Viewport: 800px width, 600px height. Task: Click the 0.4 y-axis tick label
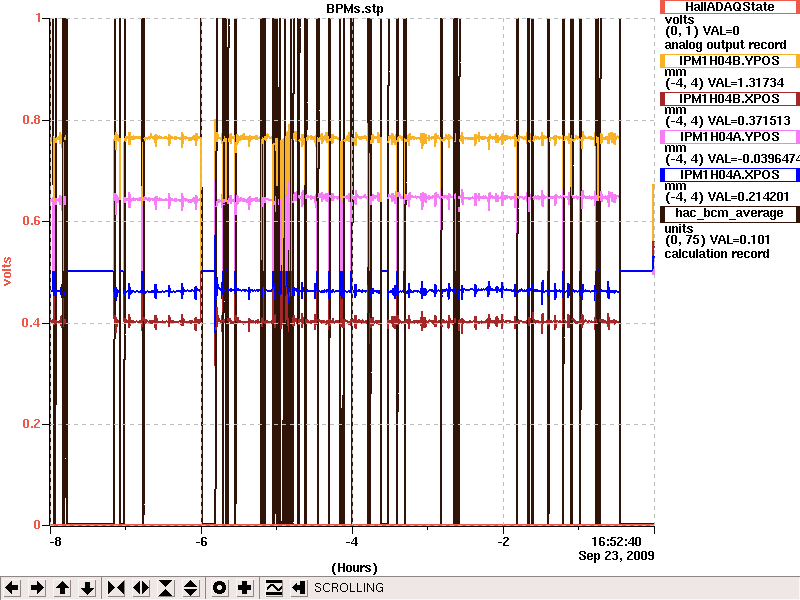point(32,323)
